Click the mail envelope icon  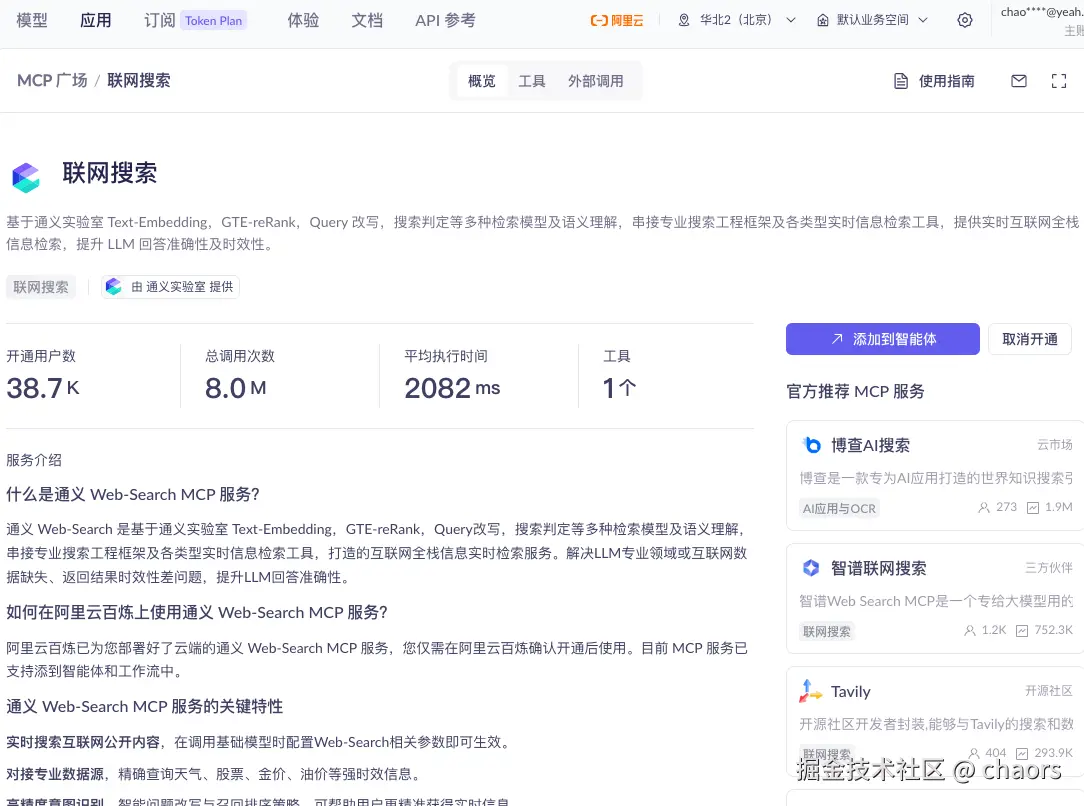[x=1018, y=81]
